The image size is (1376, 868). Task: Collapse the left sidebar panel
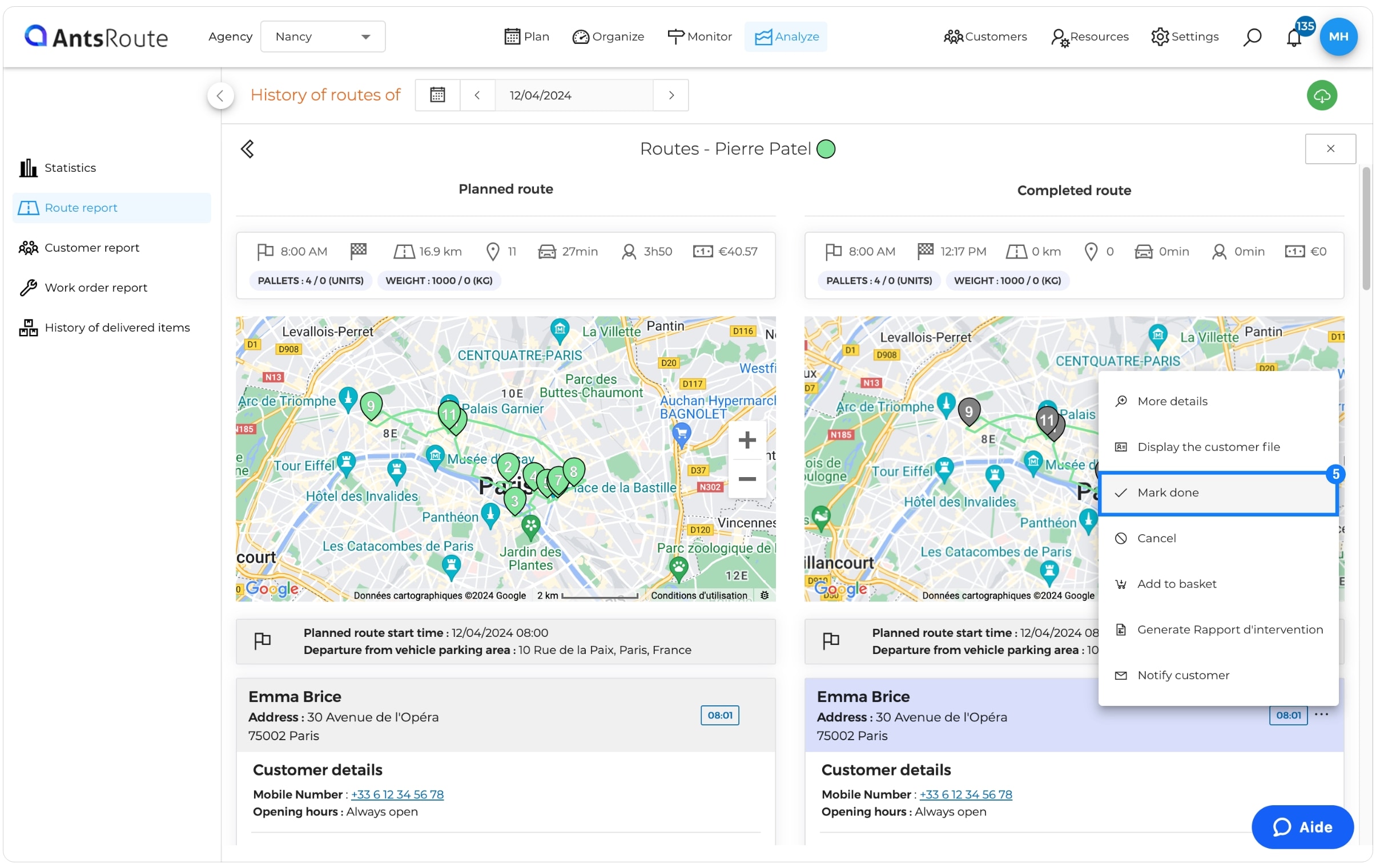[220, 95]
